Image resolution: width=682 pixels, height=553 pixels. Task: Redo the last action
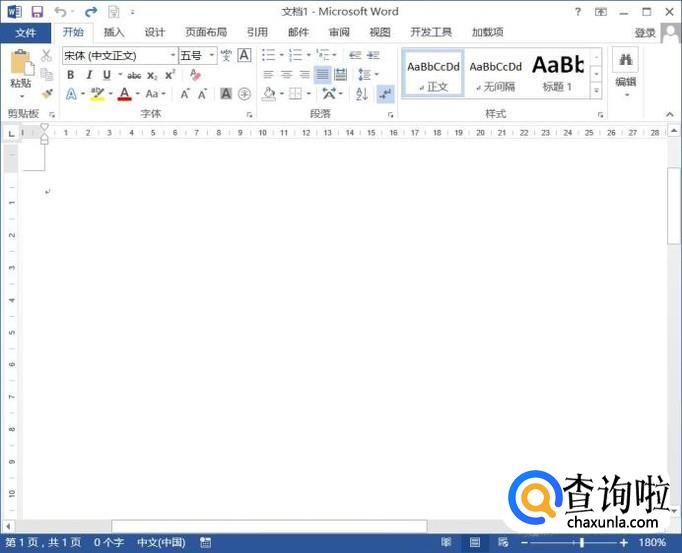91,12
